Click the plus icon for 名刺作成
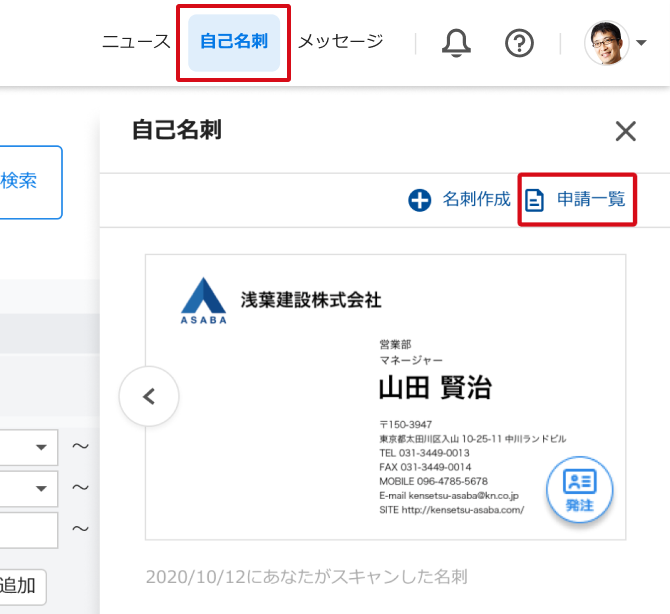Viewport: 670px width, 614px height. pyautogui.click(x=420, y=200)
